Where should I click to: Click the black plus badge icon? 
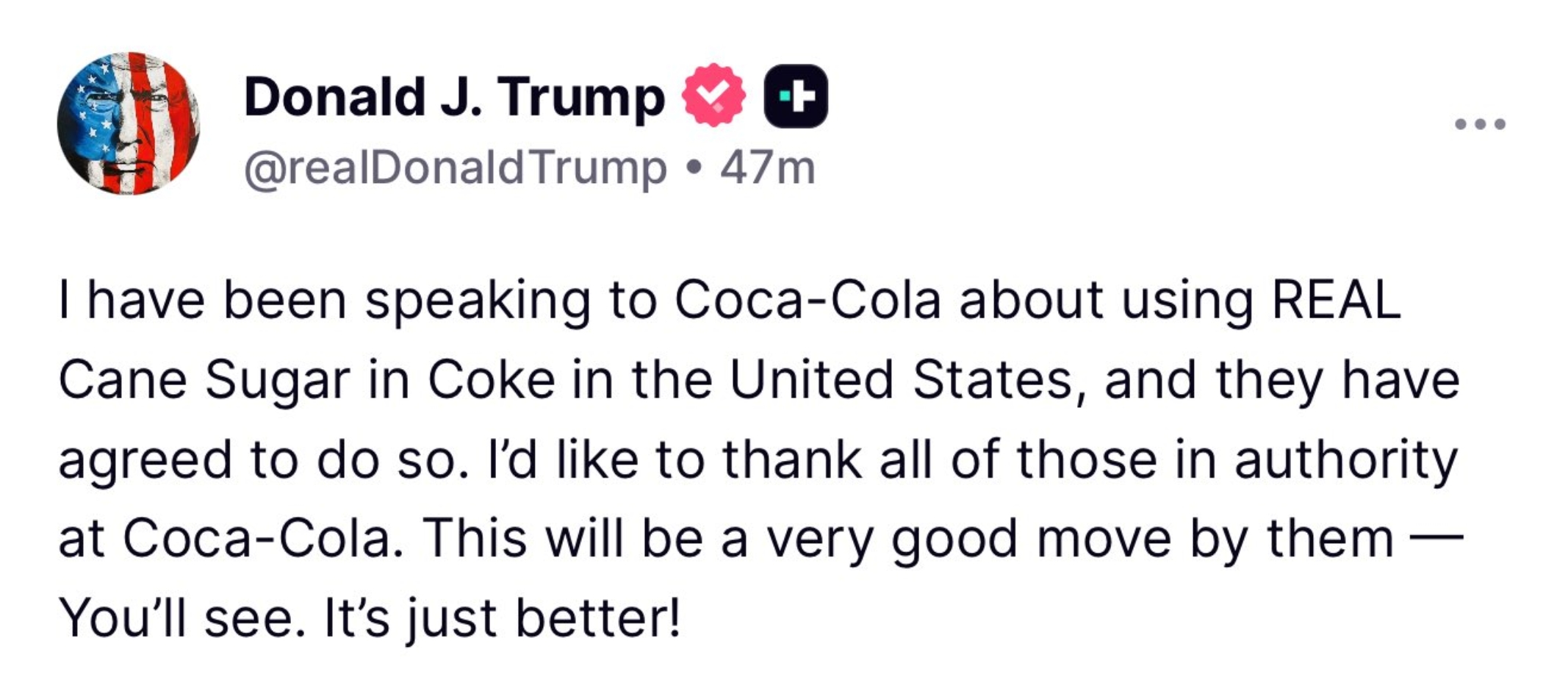(796, 96)
